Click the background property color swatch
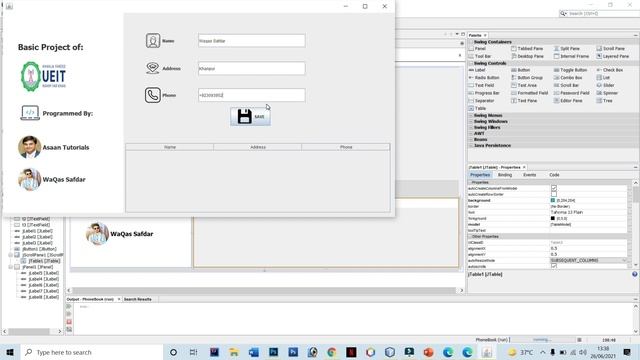 pos(553,200)
